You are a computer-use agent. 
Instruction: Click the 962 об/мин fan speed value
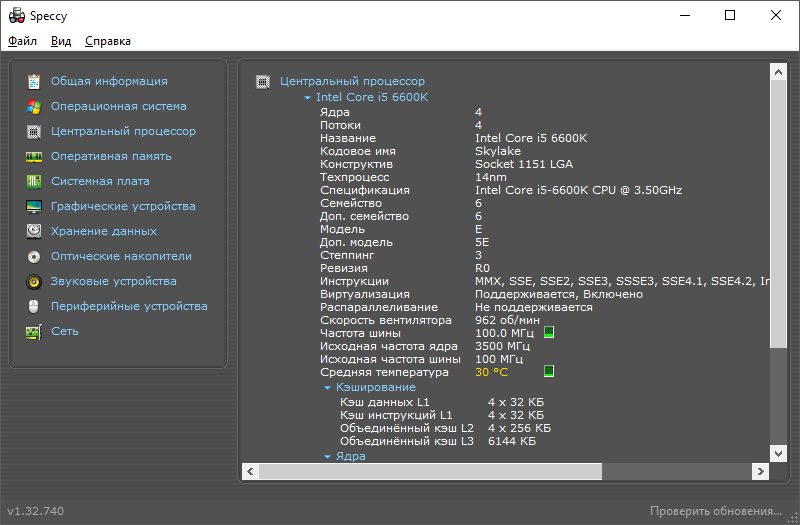pyautogui.click(x=507, y=320)
